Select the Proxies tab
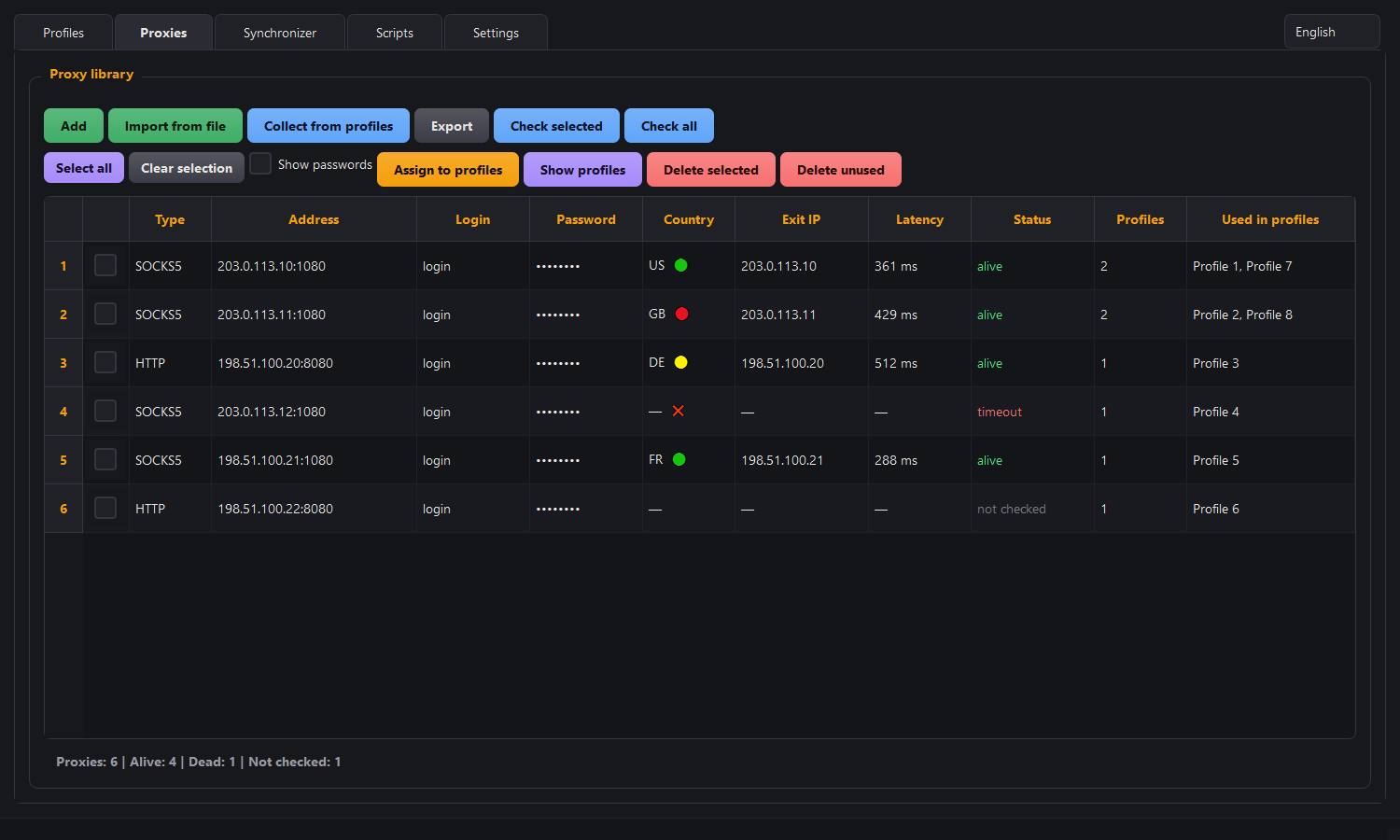 (163, 33)
